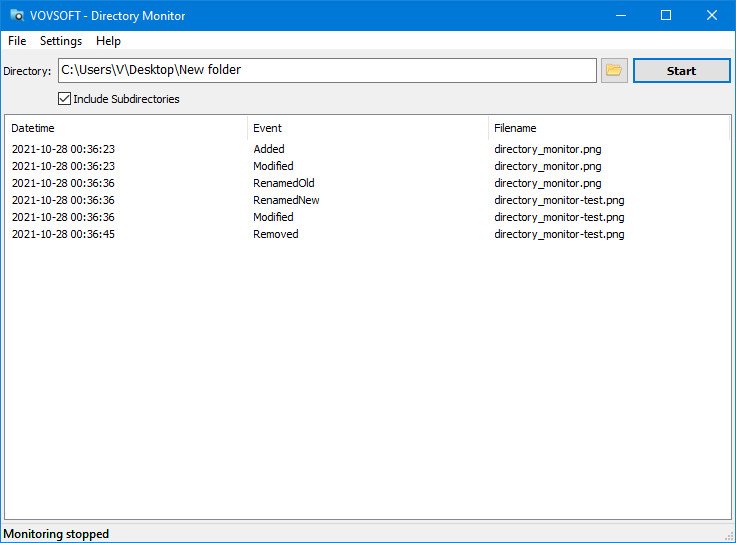
Task: Click the Directory: label
Action: point(27,71)
